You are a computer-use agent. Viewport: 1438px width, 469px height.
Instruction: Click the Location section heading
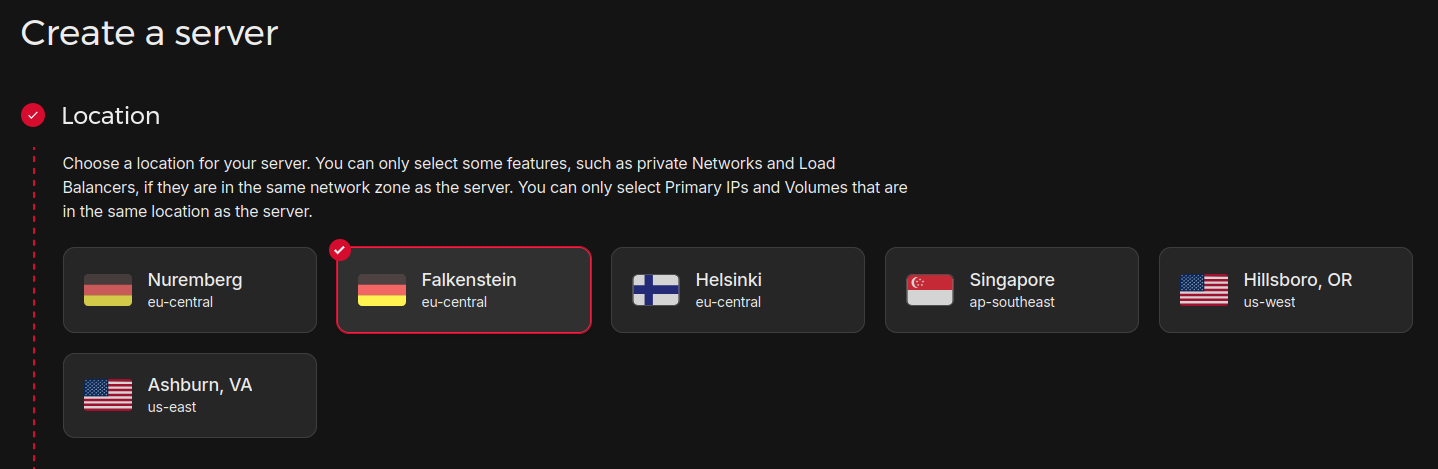tap(111, 116)
